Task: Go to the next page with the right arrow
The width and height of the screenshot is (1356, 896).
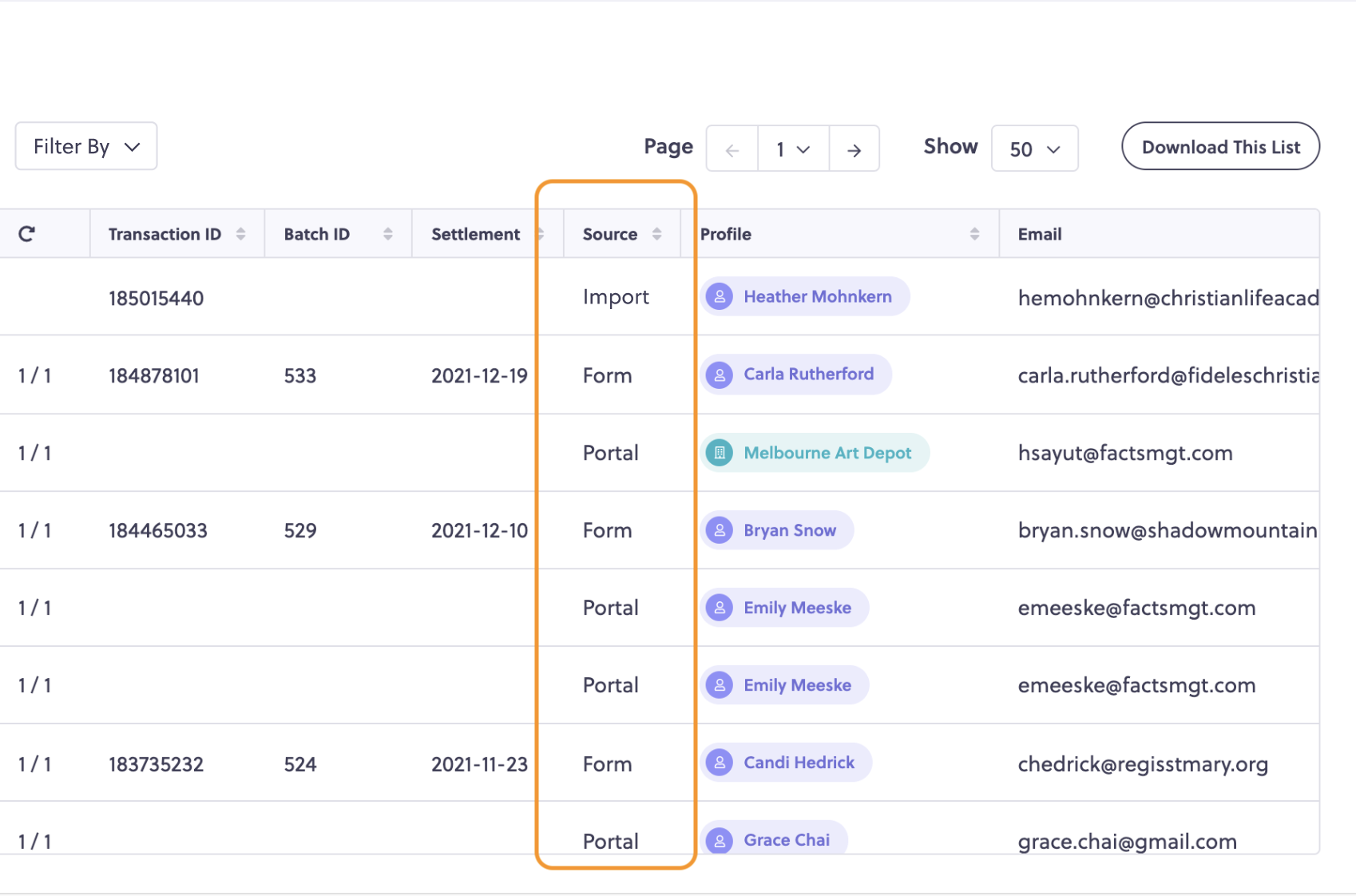Action: pyautogui.click(x=854, y=149)
